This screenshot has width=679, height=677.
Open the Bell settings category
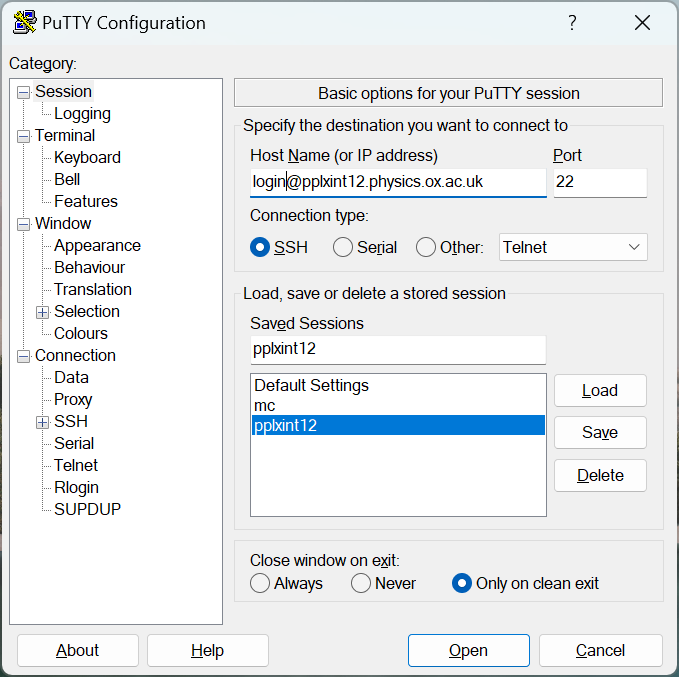point(67,179)
